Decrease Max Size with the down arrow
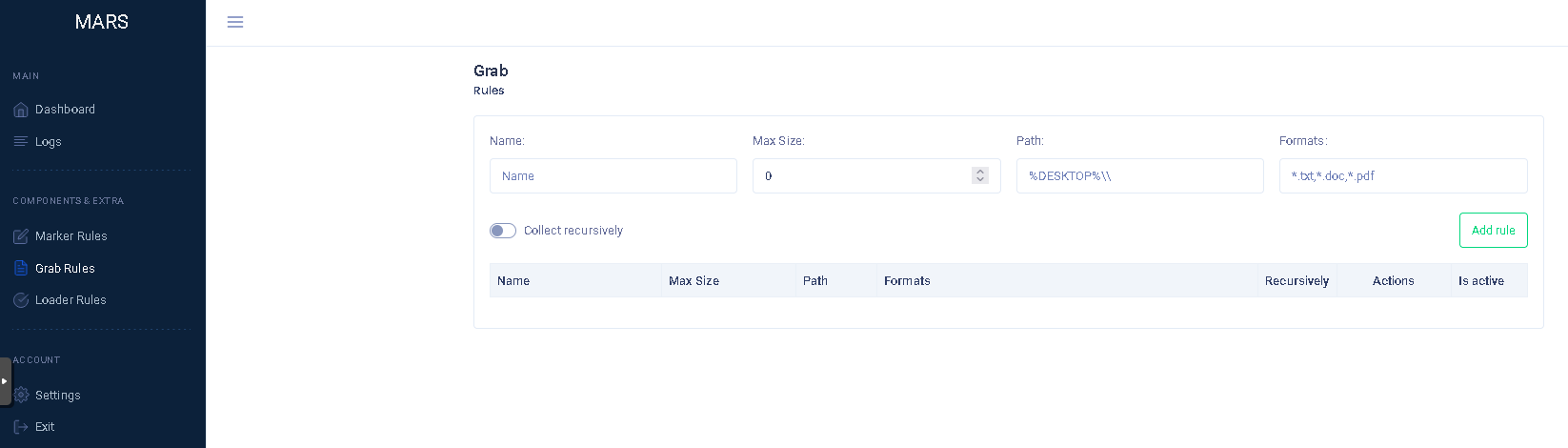1568x448 pixels. pyautogui.click(x=980, y=180)
